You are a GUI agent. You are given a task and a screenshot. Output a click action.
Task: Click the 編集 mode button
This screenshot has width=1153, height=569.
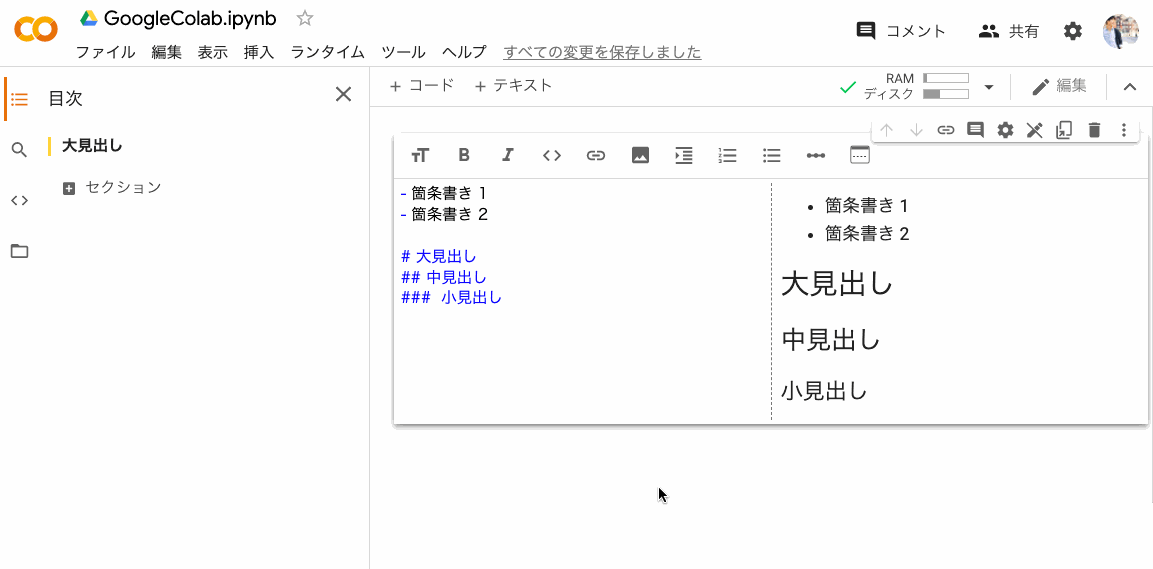click(x=1059, y=87)
